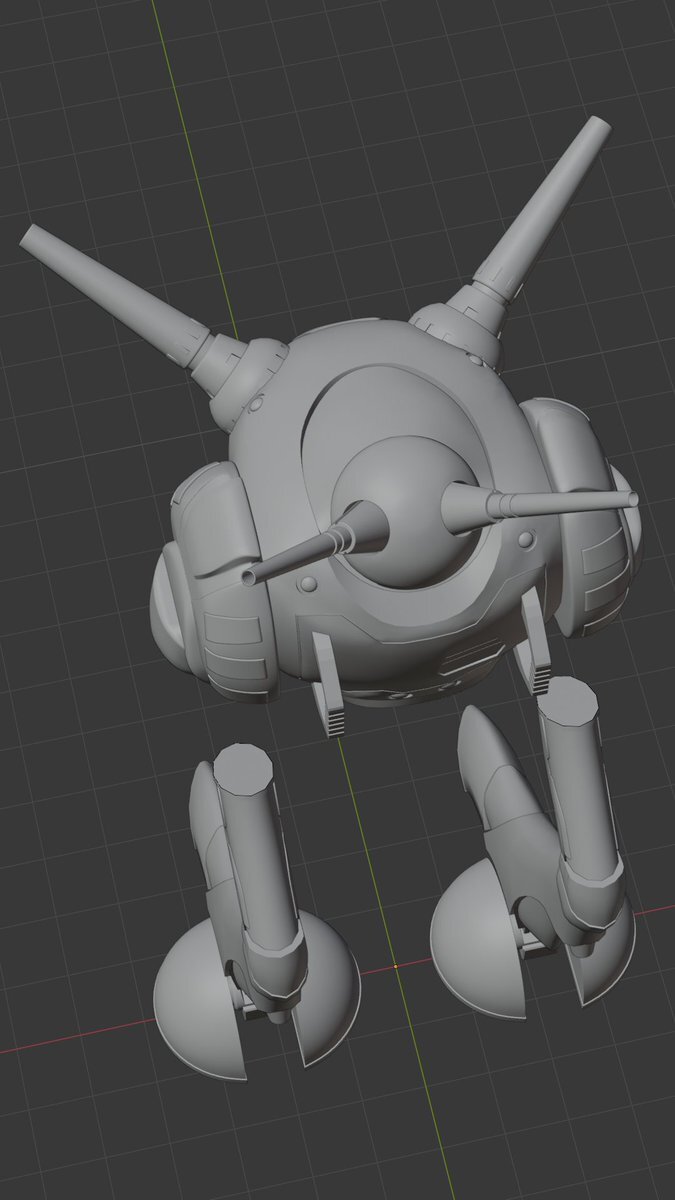
Task: Click the origin point where the axes cross
Action: [x=396, y=966]
